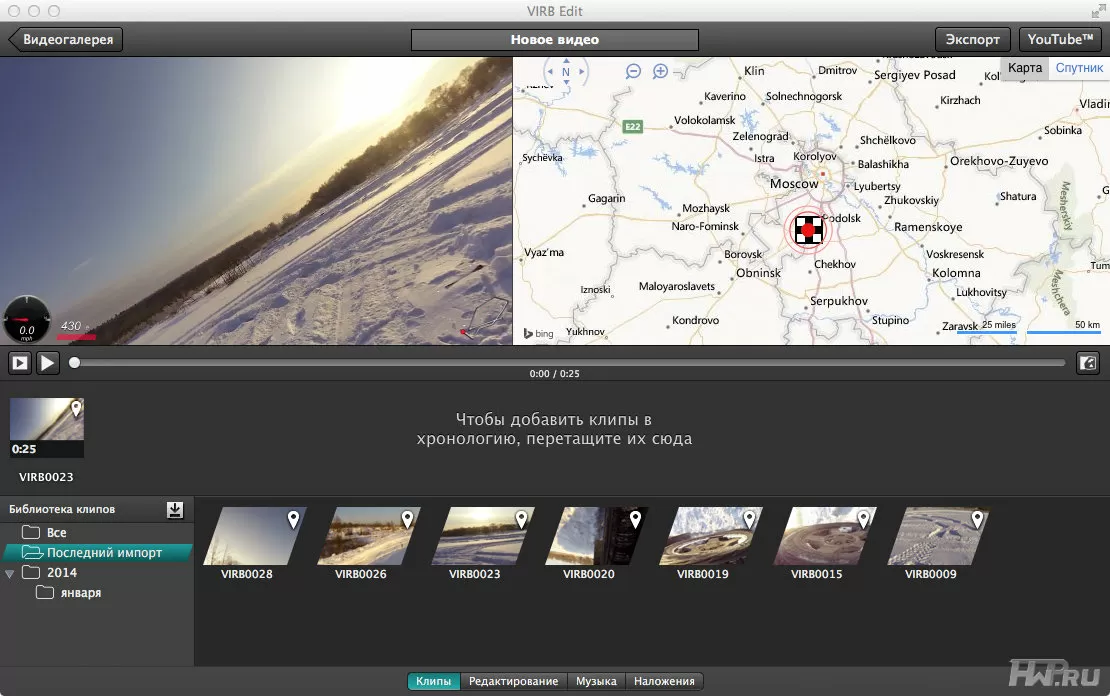1110x696 pixels.
Task: Open YouTube upload button
Action: pyautogui.click(x=1060, y=40)
